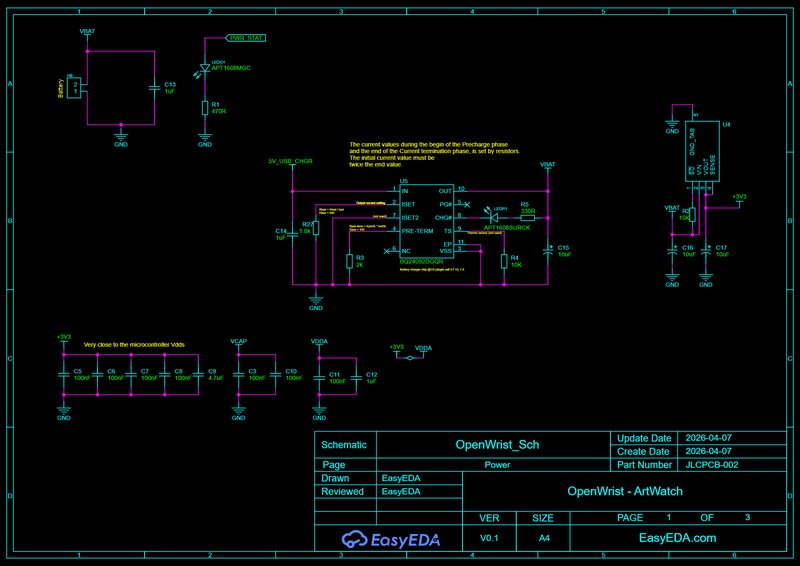The width and height of the screenshot is (800, 566).
Task: Click the GND symbol below capacitor C16
Action: click(672, 281)
